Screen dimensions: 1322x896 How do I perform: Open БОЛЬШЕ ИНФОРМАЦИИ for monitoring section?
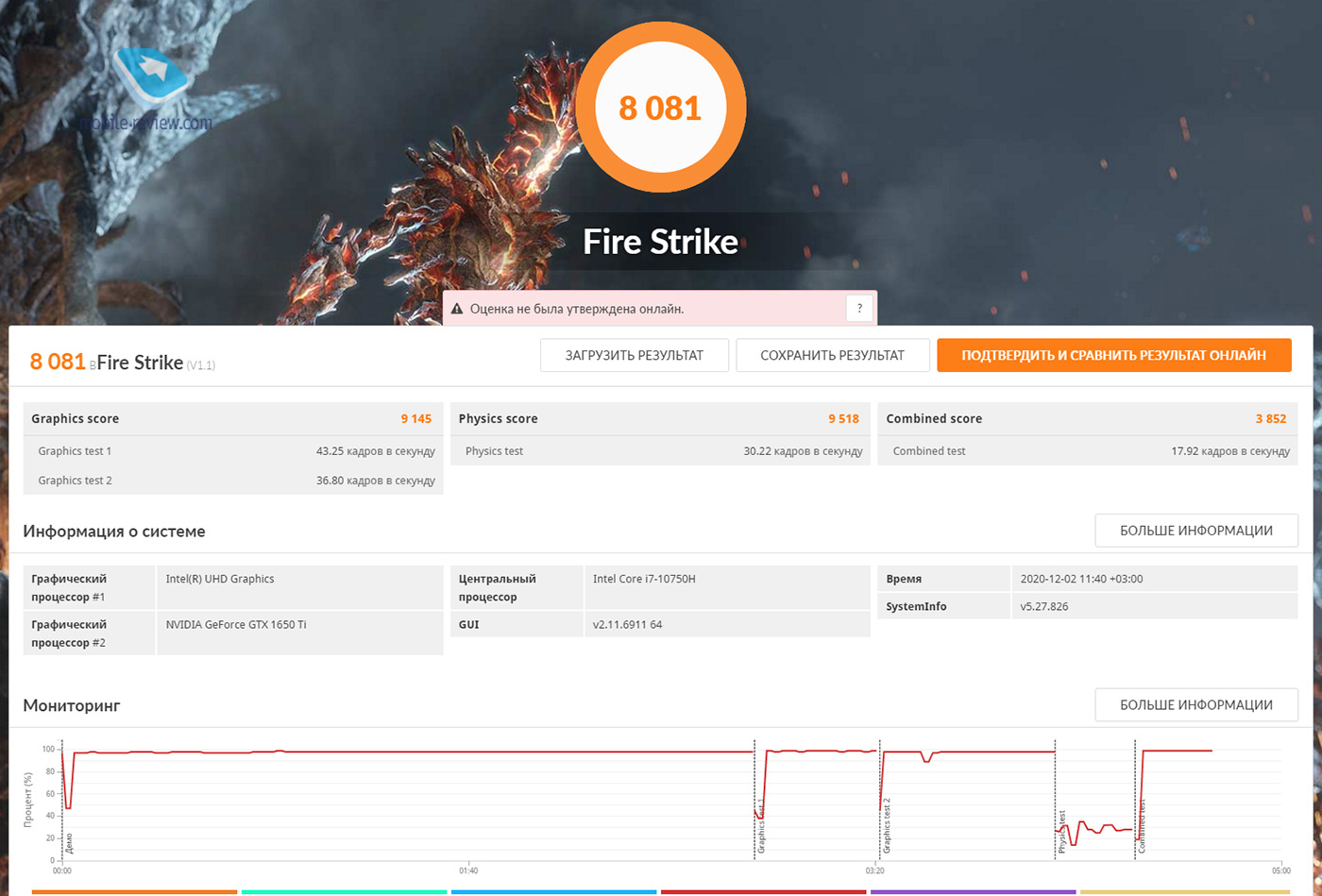1196,705
